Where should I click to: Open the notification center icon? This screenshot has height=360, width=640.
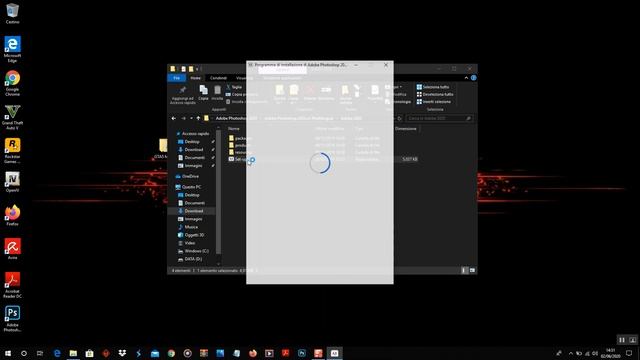(x=629, y=353)
